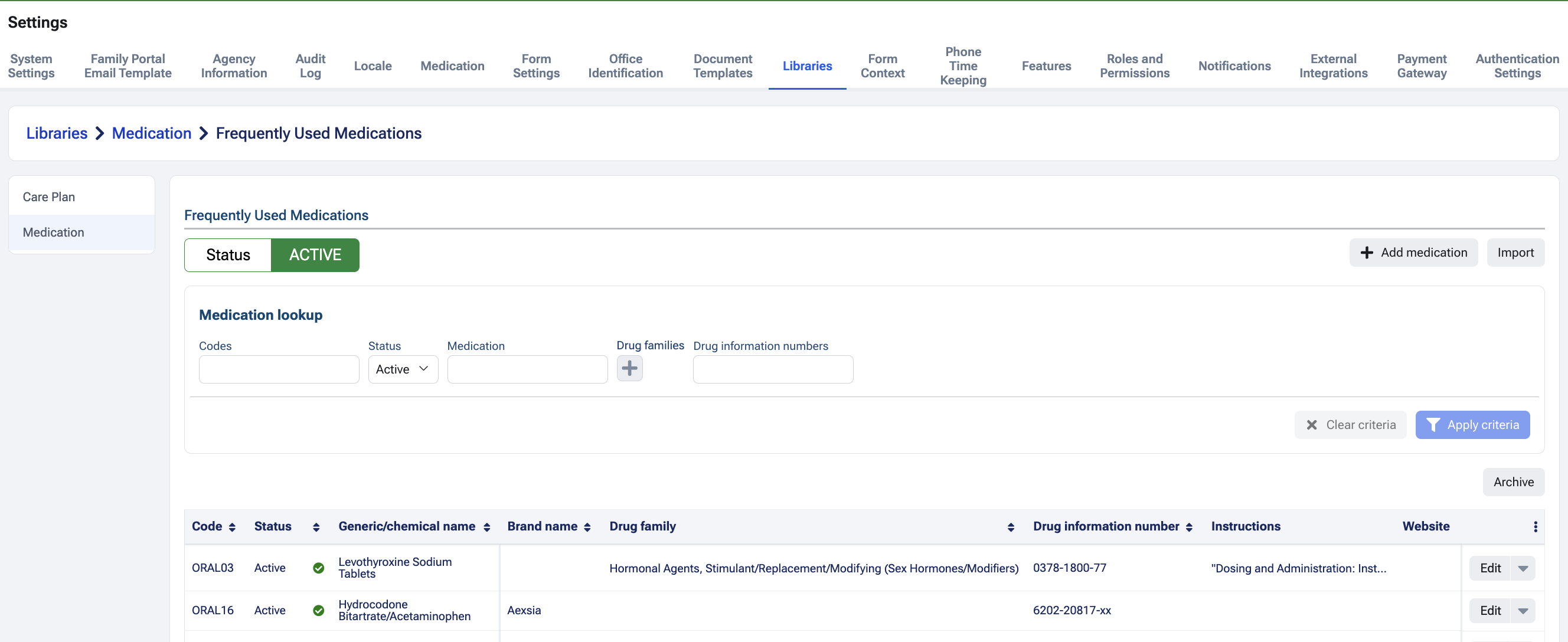Click drug number 0378-1800-77
1568x642 pixels.
click(x=1070, y=568)
